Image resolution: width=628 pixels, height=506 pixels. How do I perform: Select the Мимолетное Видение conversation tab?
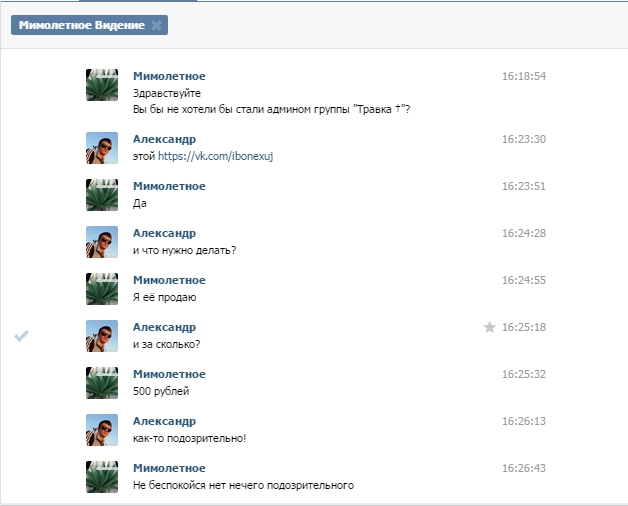[x=81, y=25]
